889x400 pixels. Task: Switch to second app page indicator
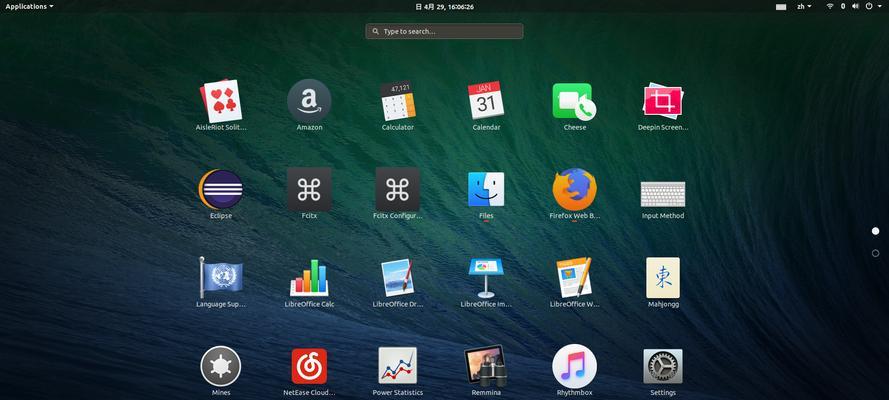click(875, 253)
